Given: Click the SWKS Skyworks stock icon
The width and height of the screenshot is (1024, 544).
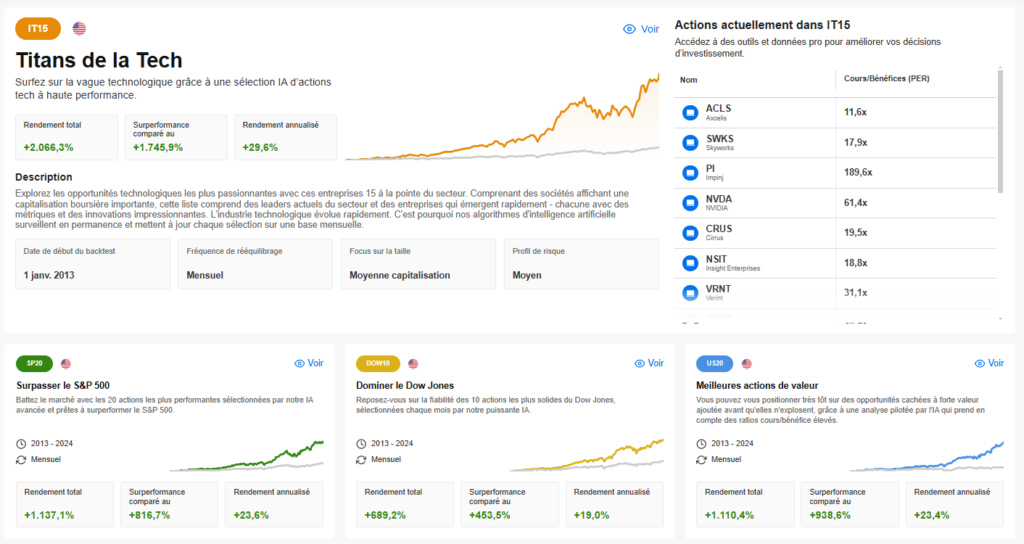Looking at the screenshot, I should (x=689, y=143).
